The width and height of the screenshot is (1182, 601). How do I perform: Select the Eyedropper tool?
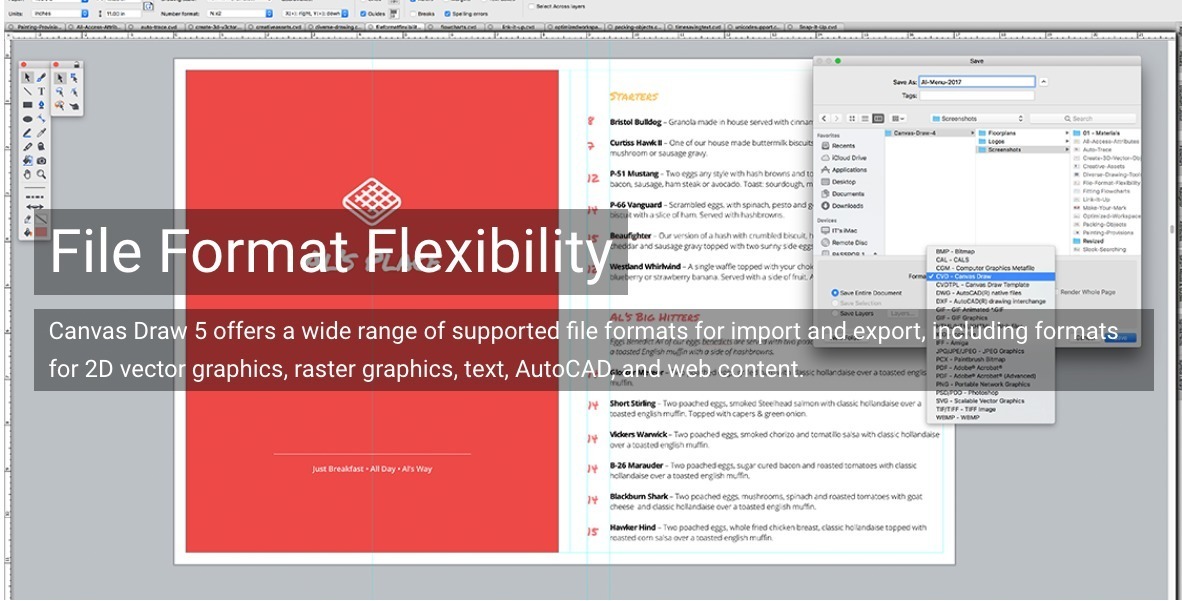pyautogui.click(x=41, y=133)
